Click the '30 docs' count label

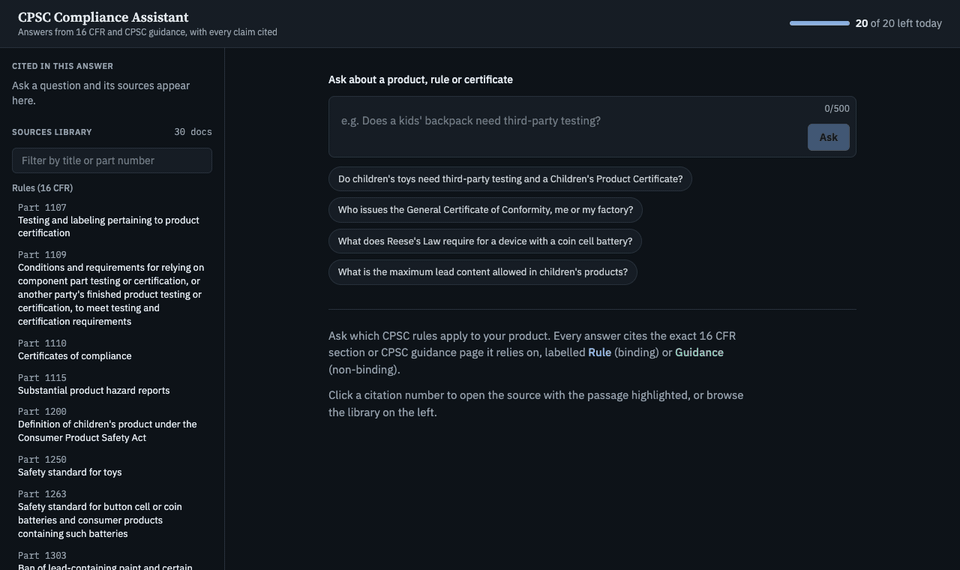[193, 132]
